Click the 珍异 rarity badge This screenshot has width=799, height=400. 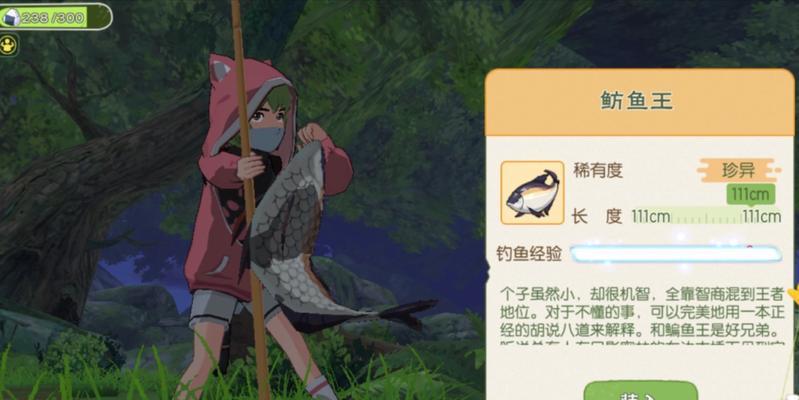coord(739,171)
